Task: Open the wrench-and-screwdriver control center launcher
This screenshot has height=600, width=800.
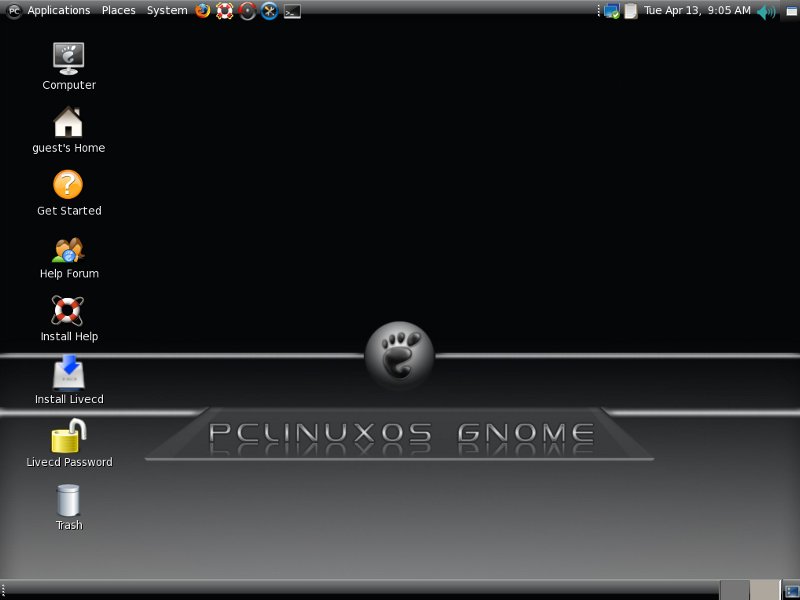Action: [x=269, y=11]
